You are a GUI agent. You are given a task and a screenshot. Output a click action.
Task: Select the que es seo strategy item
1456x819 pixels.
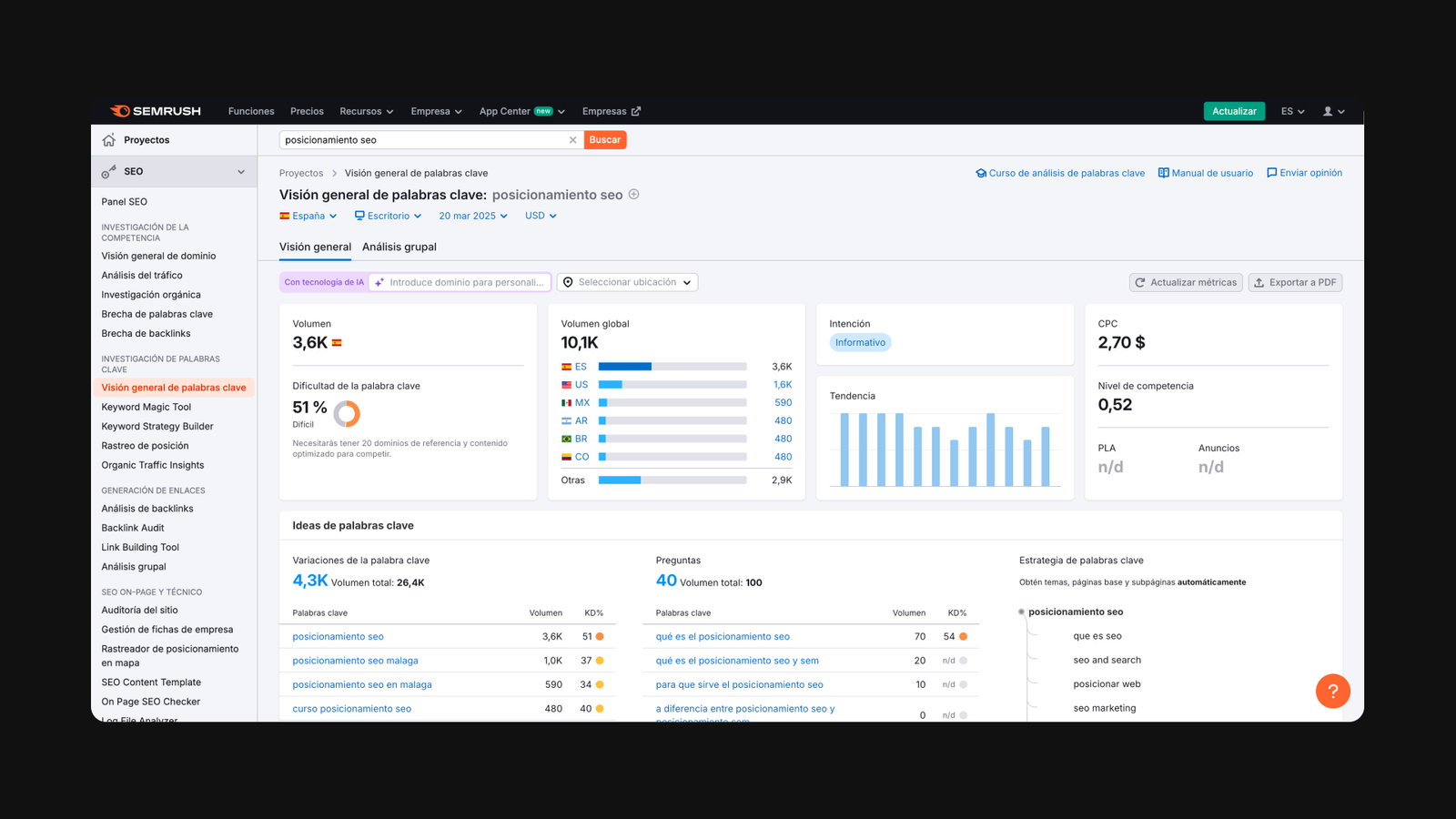(x=1097, y=636)
